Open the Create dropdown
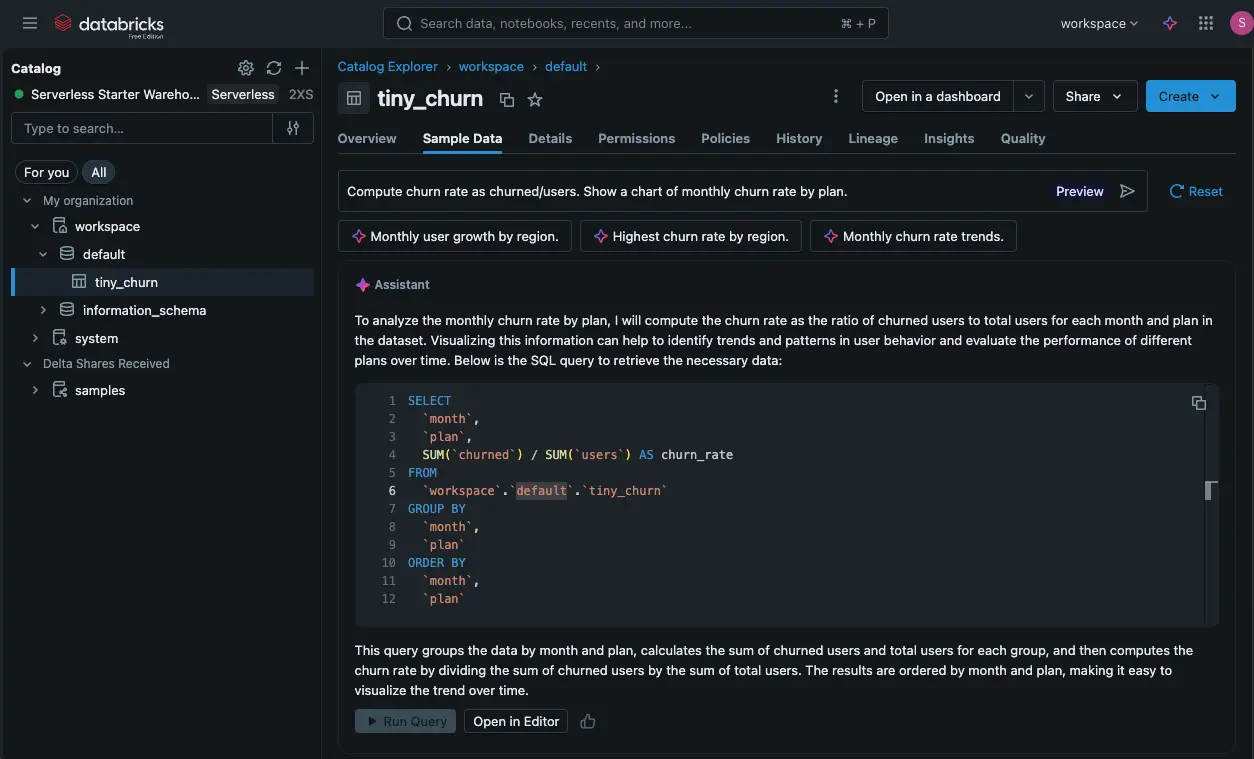This screenshot has height=759, width=1254. [x=1189, y=96]
